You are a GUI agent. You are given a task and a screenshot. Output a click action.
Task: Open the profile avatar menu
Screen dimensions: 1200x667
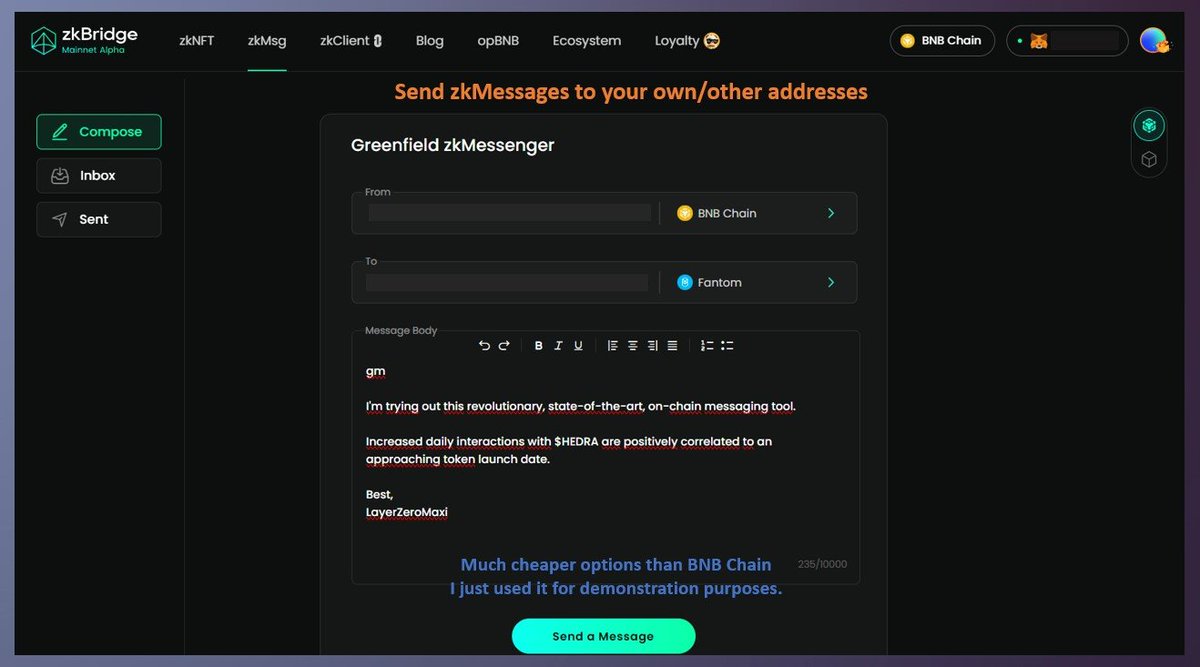point(1155,41)
